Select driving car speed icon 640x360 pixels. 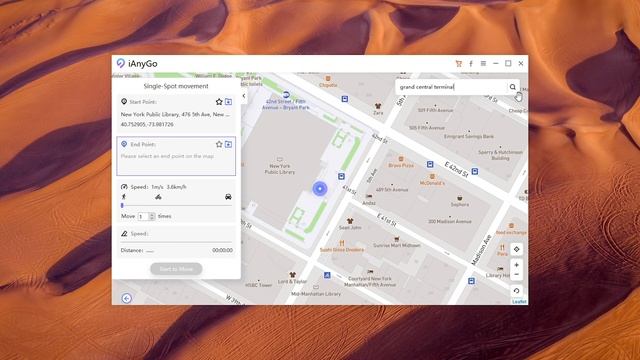point(228,197)
